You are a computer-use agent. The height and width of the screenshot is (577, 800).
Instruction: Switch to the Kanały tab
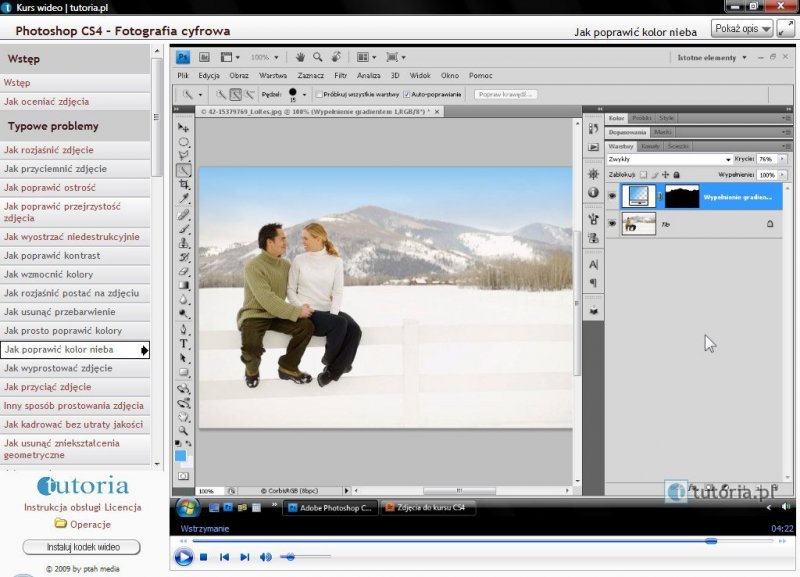click(650, 146)
